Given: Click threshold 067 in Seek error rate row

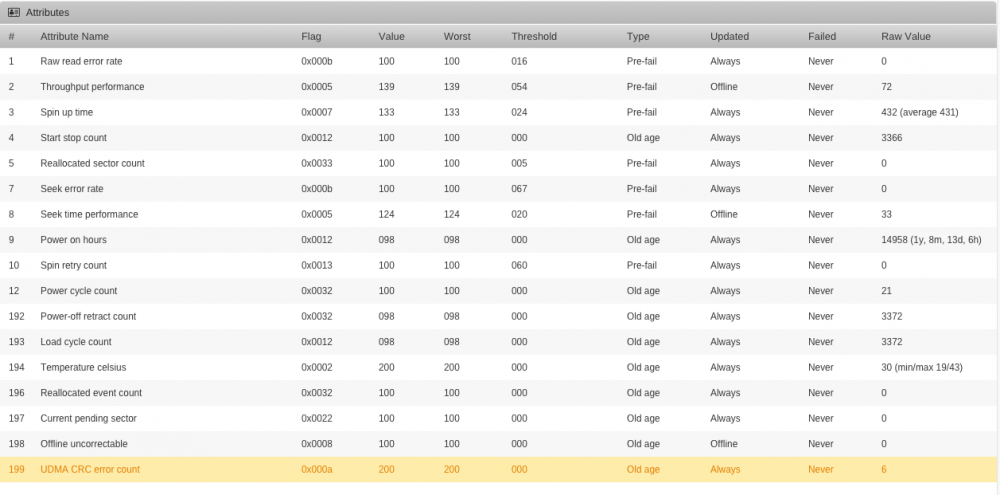Looking at the screenshot, I should pos(519,189).
